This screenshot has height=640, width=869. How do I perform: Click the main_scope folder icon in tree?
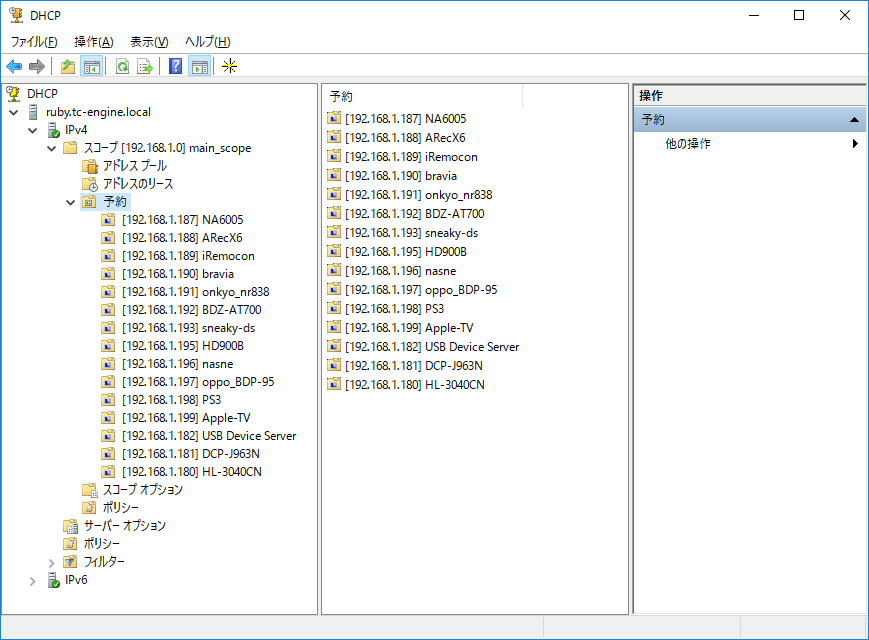(x=70, y=148)
